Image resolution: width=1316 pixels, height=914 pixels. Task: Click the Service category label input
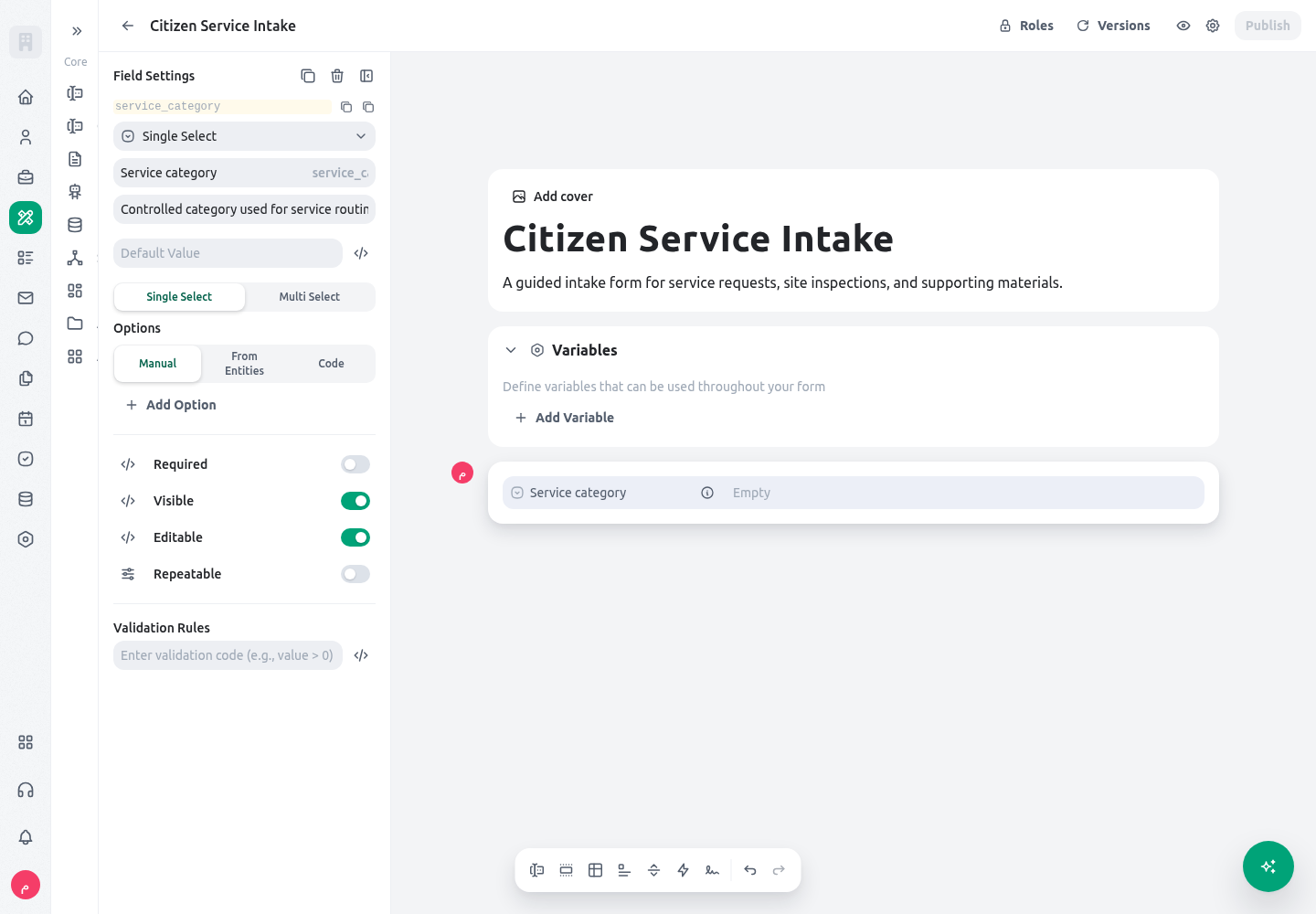(x=244, y=173)
